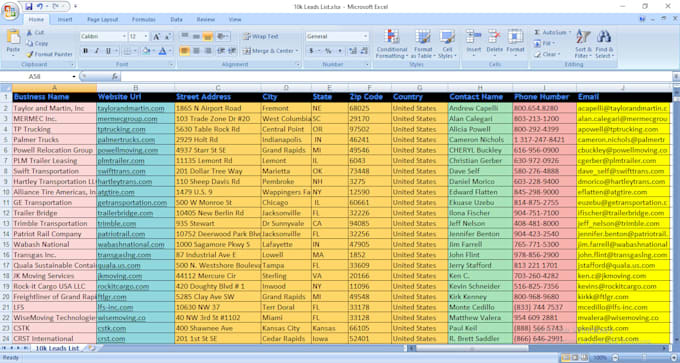Decrease font size with Shrink Font
This screenshot has width=680, height=363.
click(x=168, y=36)
